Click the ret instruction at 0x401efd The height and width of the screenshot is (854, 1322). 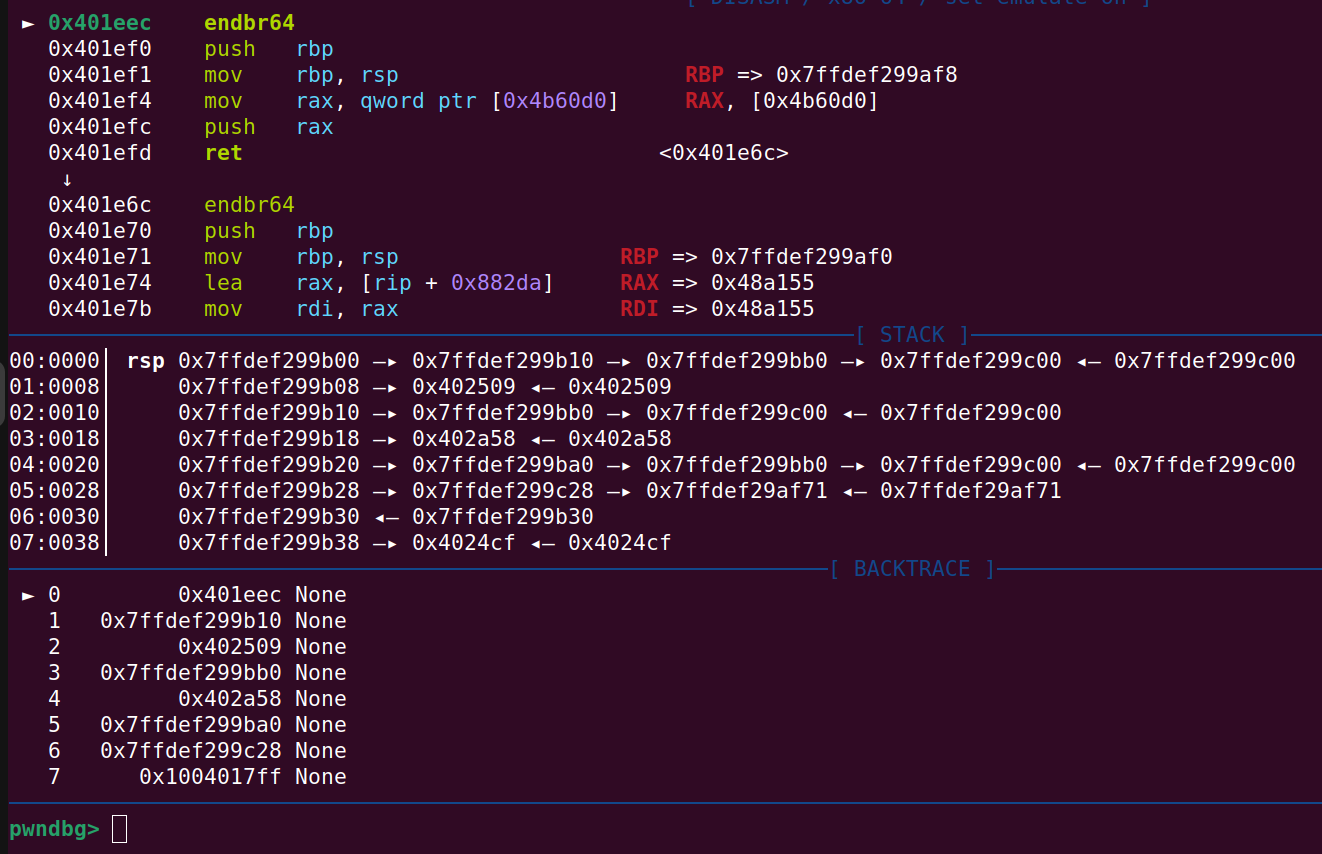tap(223, 153)
